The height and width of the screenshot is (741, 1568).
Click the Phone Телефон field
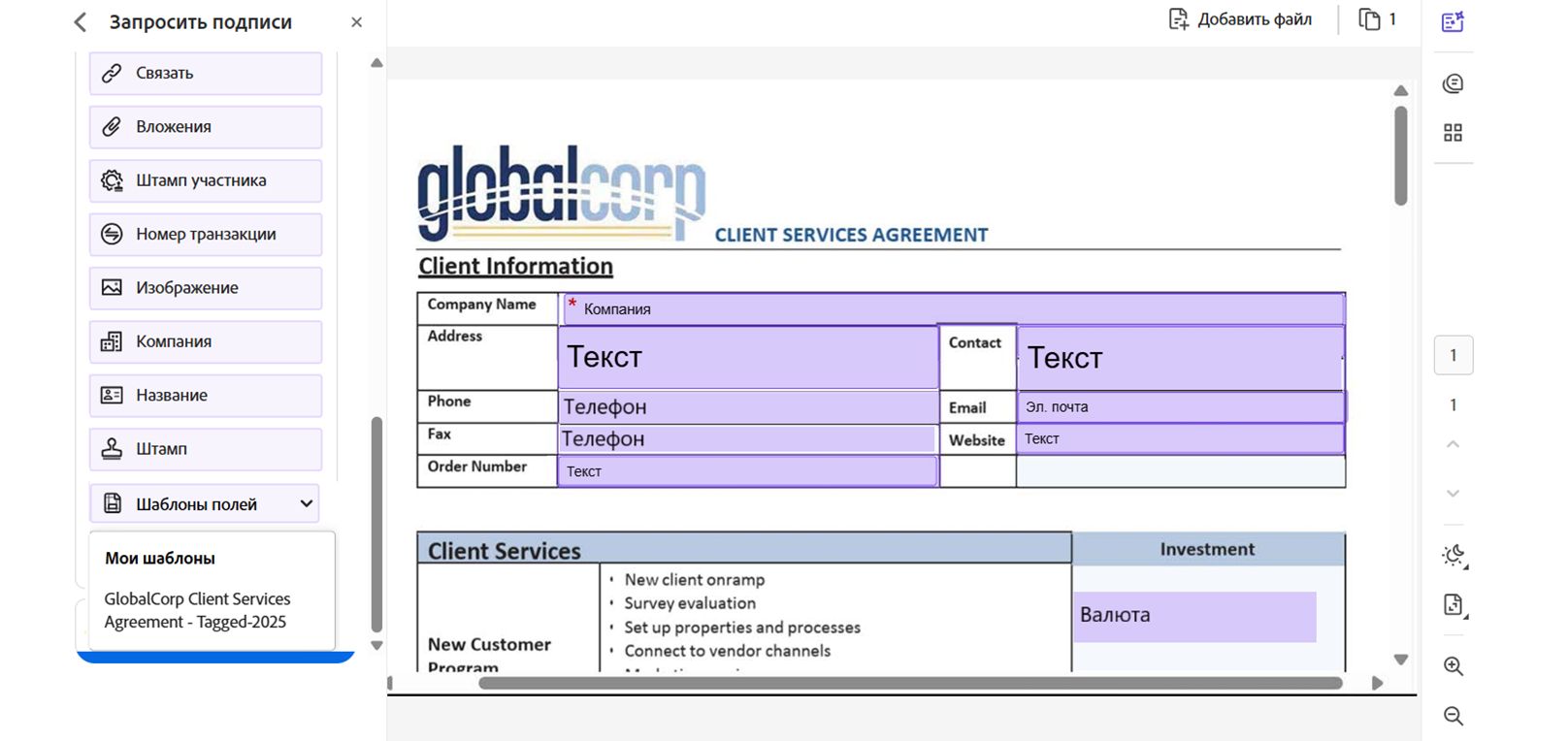(748, 407)
